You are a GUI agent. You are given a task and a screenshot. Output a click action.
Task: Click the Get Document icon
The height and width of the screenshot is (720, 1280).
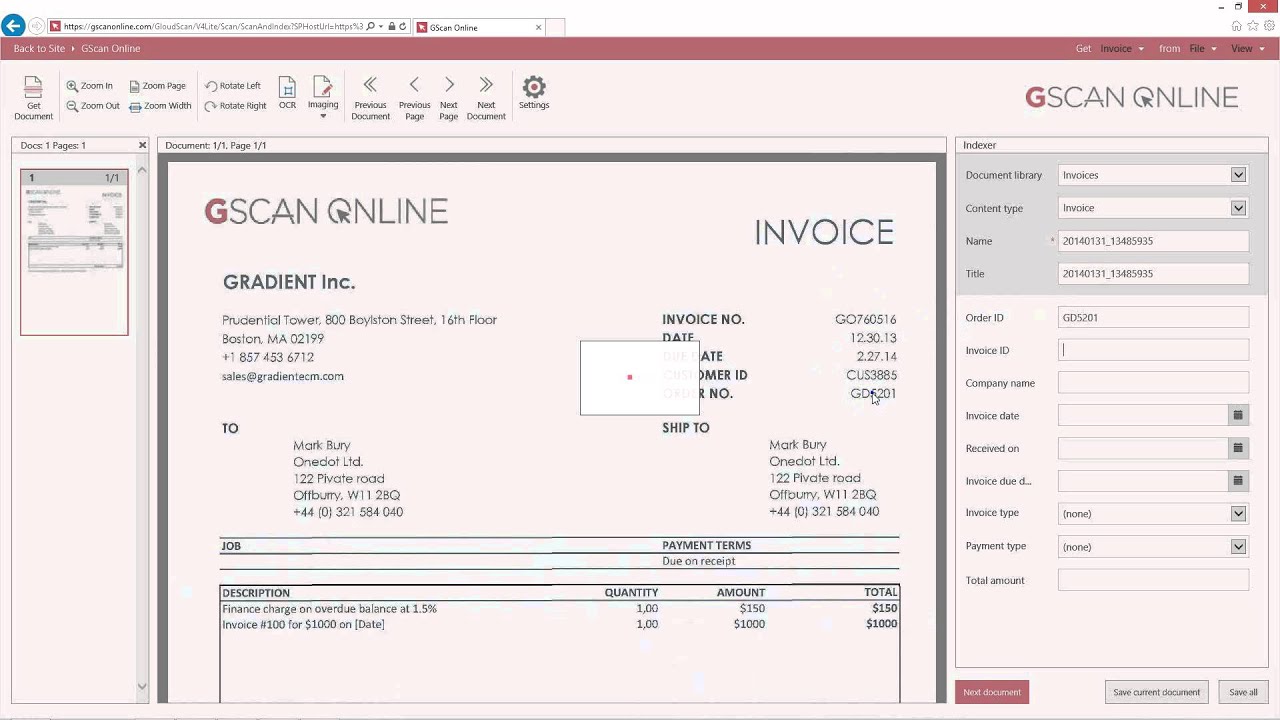[x=33, y=98]
